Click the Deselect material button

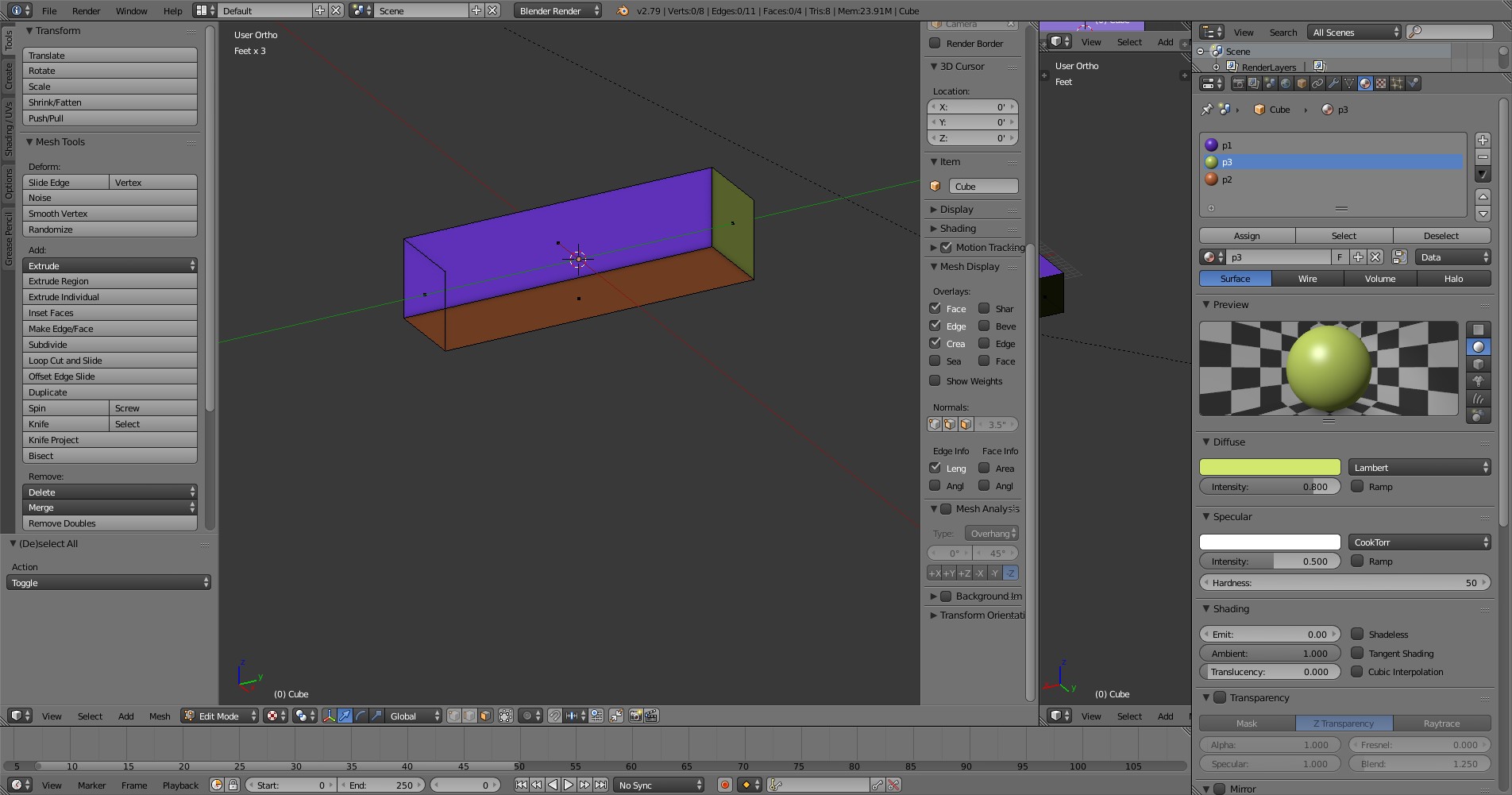click(1441, 236)
